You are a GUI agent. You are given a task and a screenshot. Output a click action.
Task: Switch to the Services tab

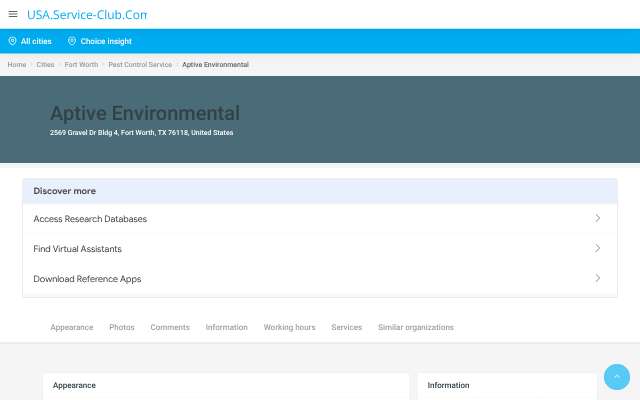(x=347, y=327)
